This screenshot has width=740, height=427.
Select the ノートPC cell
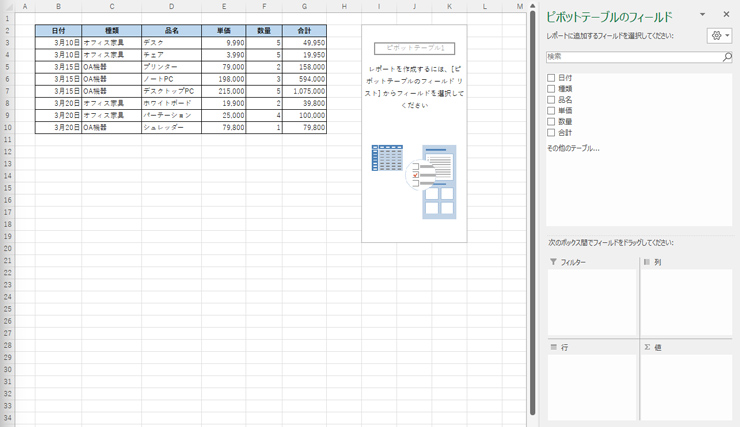tap(171, 79)
